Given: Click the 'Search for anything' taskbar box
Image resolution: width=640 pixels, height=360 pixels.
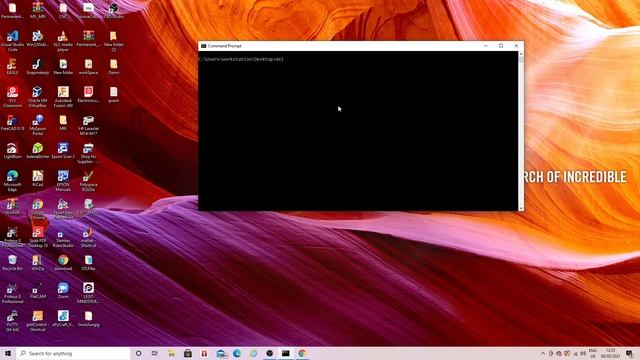Looking at the screenshot, I should (x=73, y=353).
